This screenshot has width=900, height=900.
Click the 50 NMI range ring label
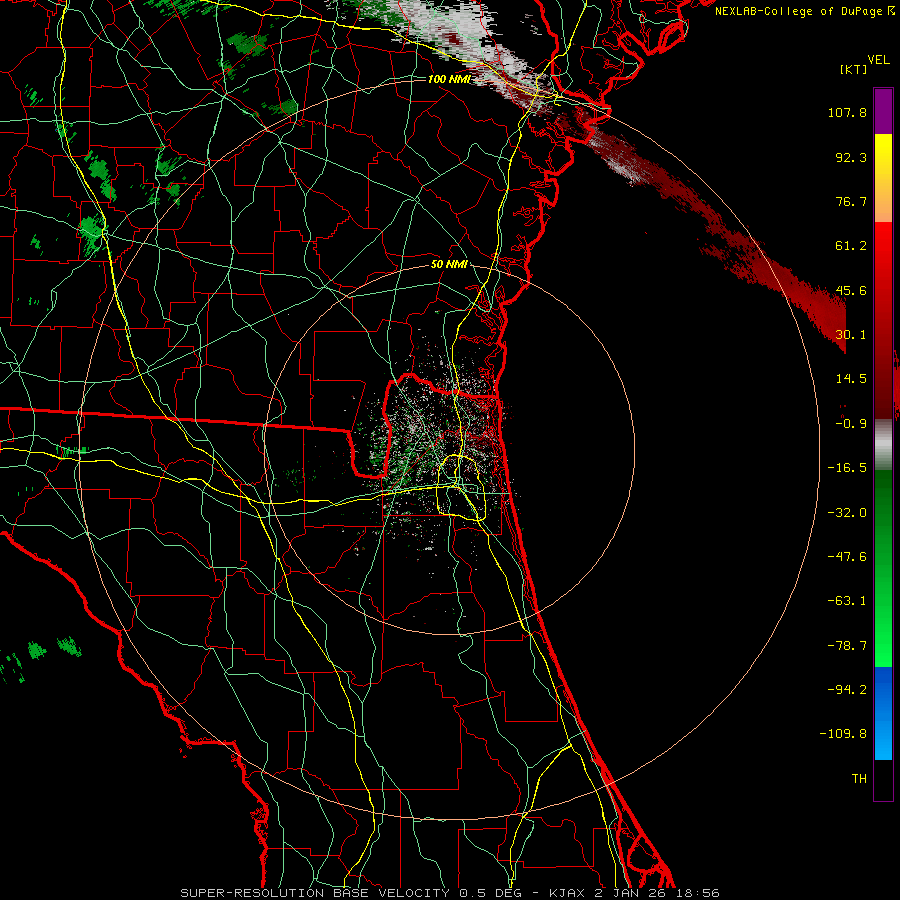pyautogui.click(x=449, y=265)
